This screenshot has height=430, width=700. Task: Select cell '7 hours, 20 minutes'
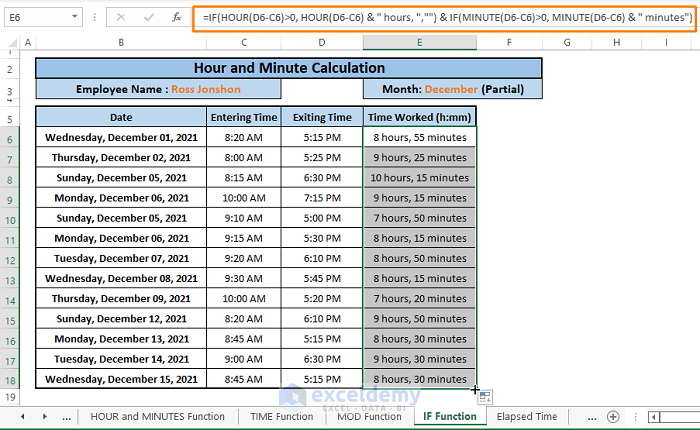click(420, 299)
